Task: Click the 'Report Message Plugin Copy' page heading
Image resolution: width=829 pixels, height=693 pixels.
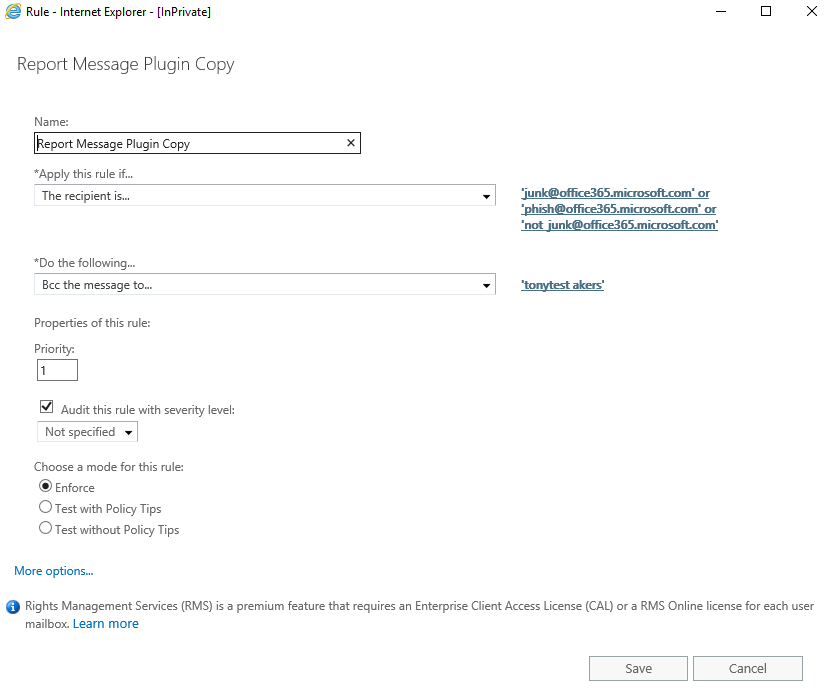Action: point(126,64)
